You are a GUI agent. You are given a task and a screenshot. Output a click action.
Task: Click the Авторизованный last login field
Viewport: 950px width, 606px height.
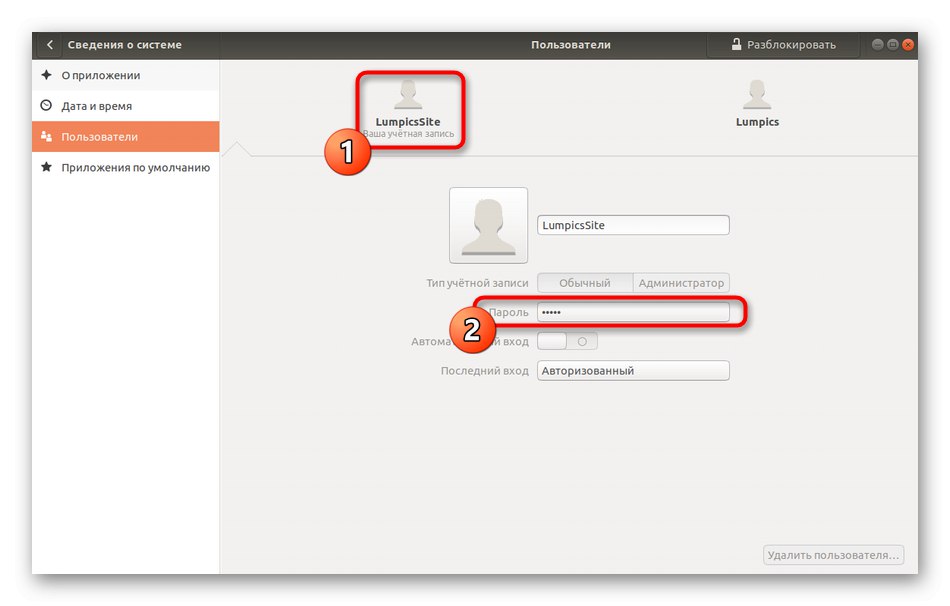(633, 370)
